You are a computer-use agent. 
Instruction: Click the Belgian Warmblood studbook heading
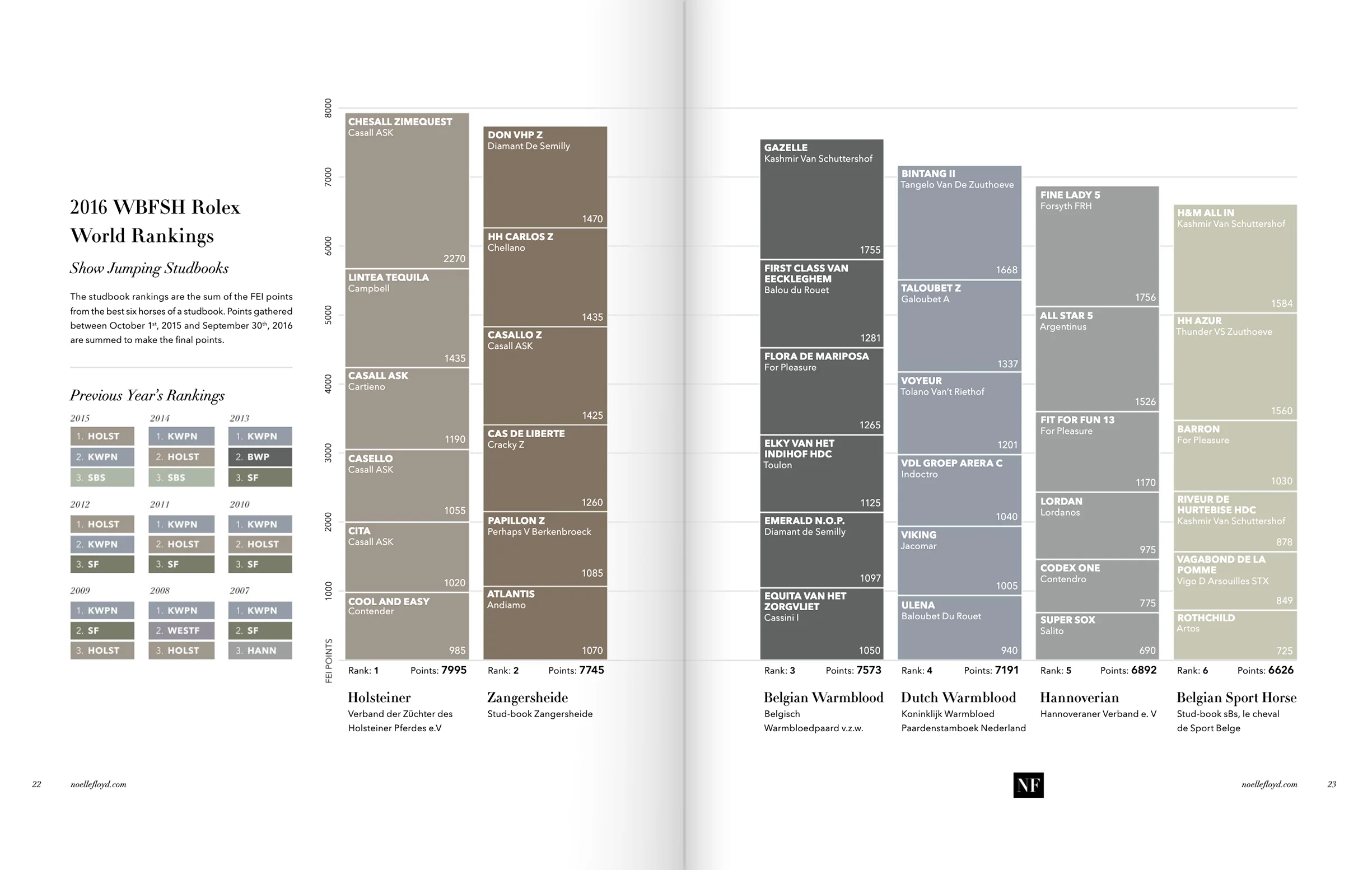pos(823,698)
